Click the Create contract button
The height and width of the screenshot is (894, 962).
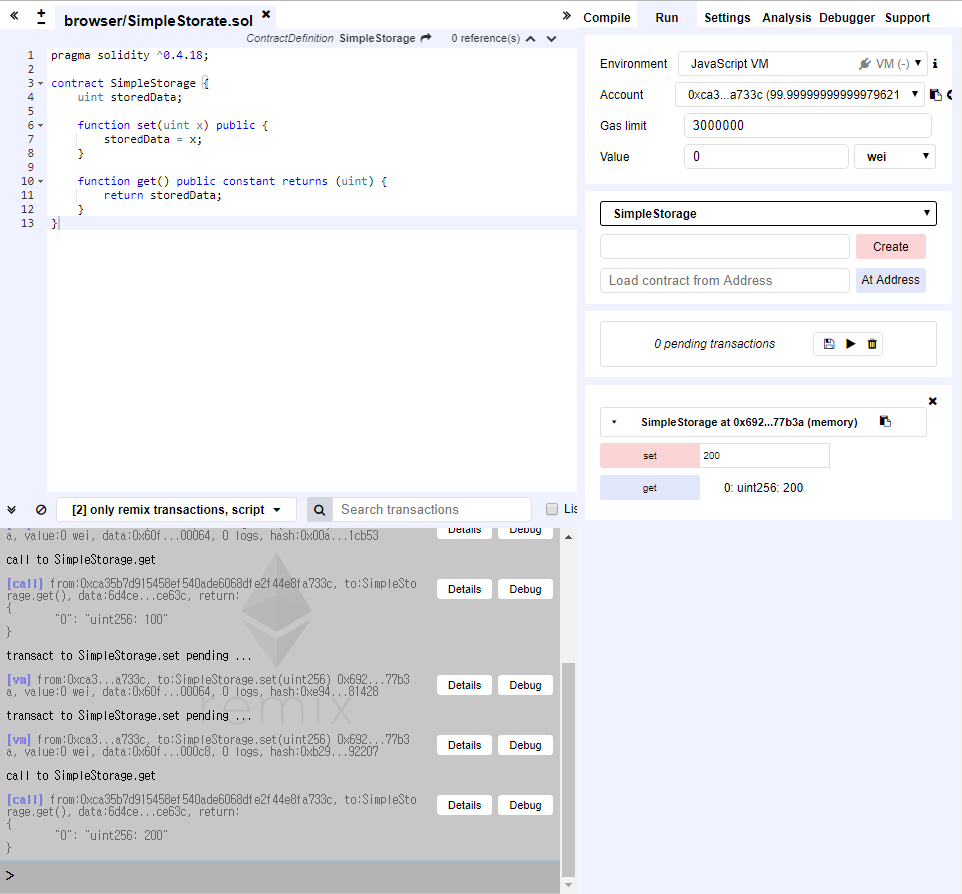coord(891,247)
